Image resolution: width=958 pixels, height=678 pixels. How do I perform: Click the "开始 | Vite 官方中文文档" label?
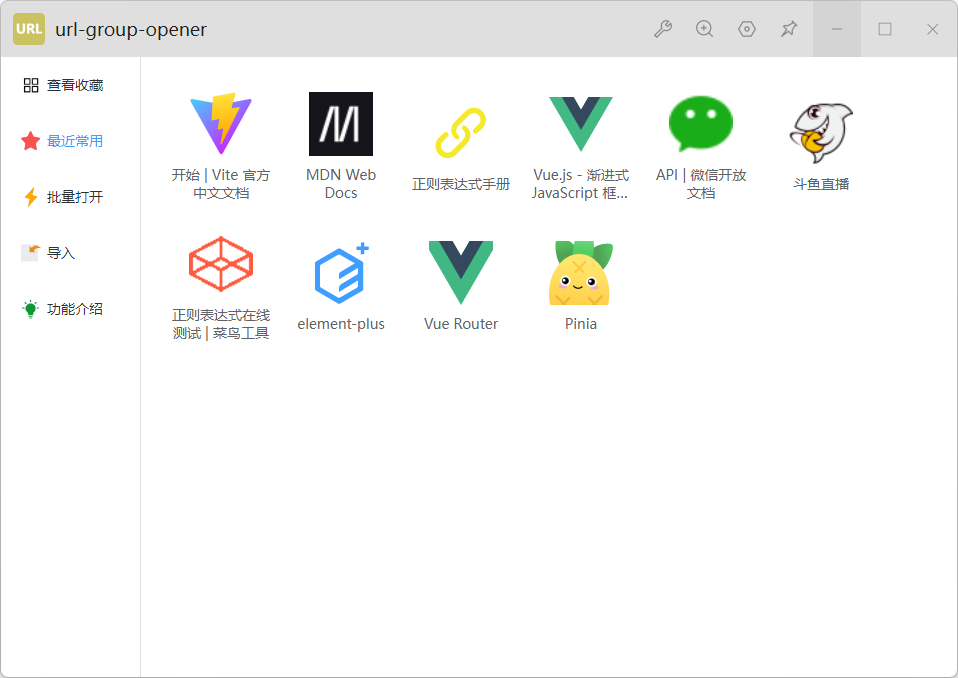[x=221, y=184]
